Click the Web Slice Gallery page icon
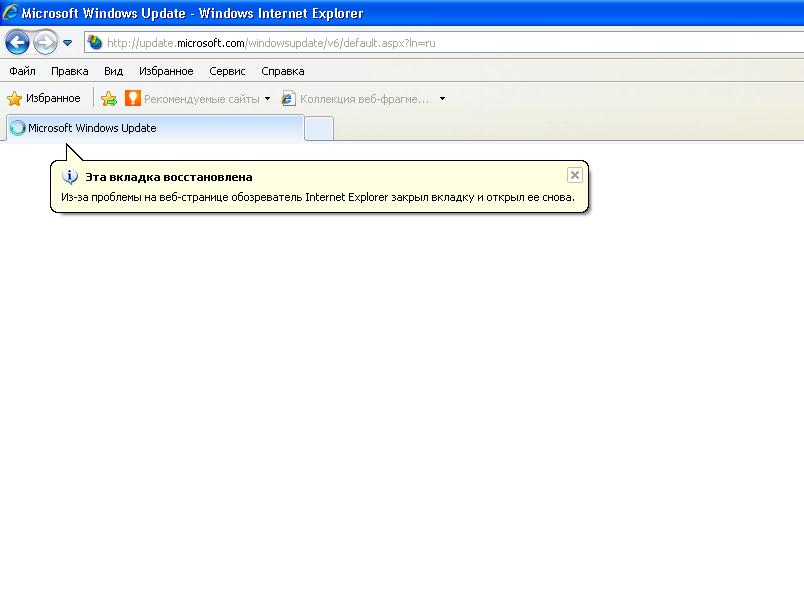 click(x=289, y=98)
